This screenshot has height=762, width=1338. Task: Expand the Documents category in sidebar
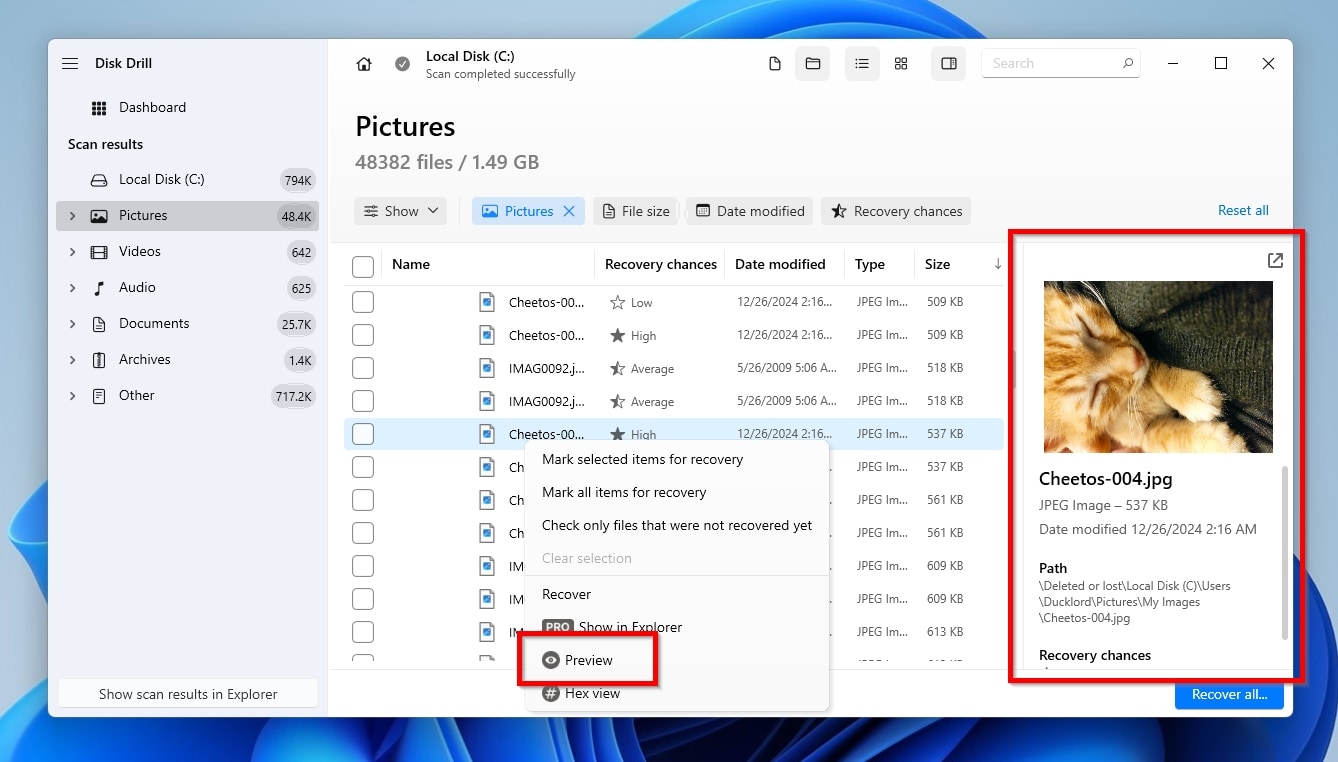point(72,324)
